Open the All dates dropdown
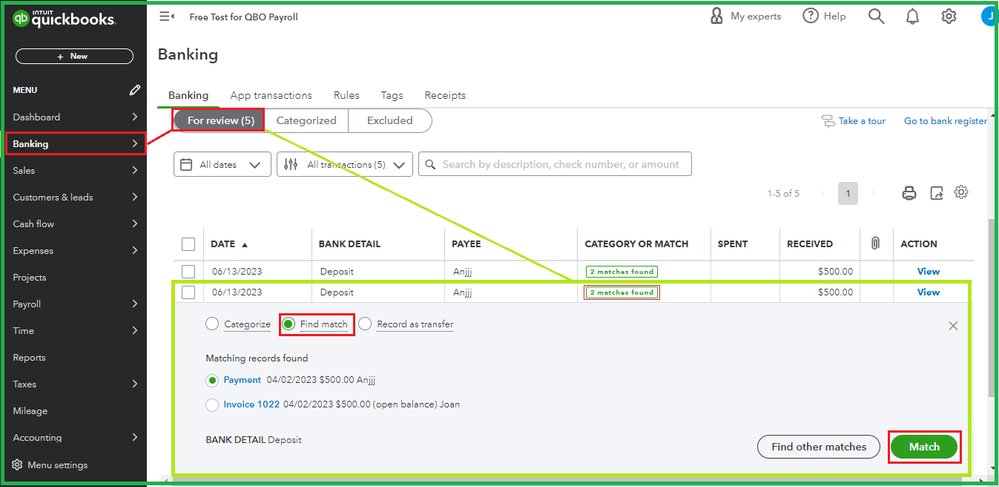Viewport: 999px width, 487px height. click(222, 164)
